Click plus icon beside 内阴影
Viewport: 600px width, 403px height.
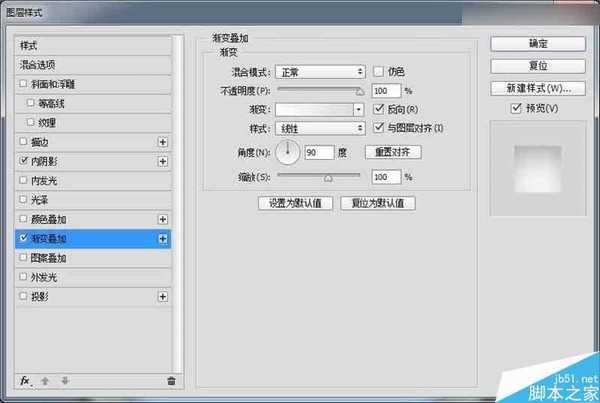[162, 160]
